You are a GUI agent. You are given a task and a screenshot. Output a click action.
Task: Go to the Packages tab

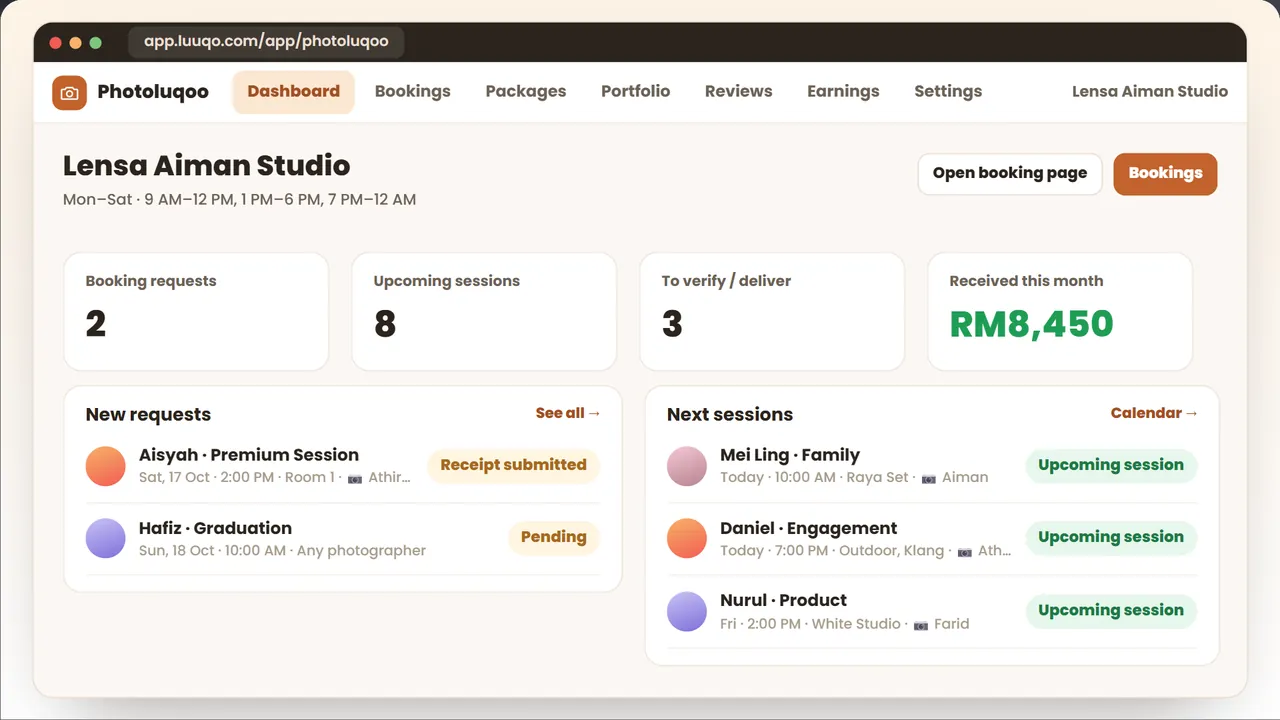(526, 91)
